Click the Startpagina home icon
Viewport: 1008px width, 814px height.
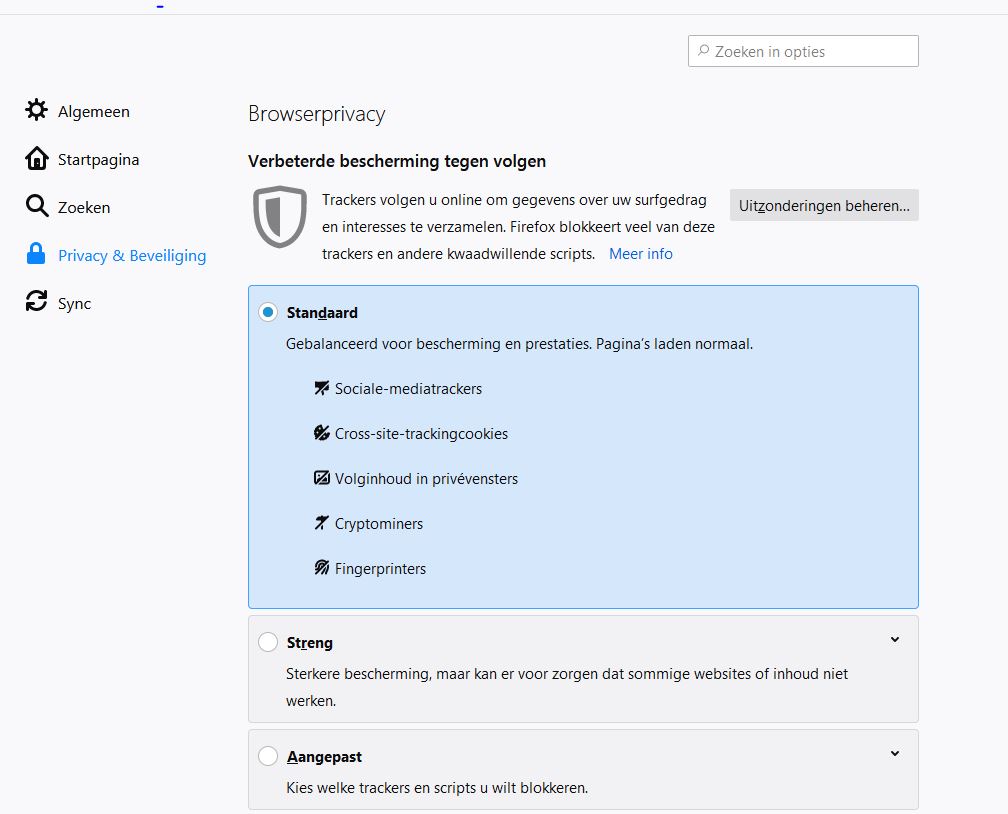point(37,159)
